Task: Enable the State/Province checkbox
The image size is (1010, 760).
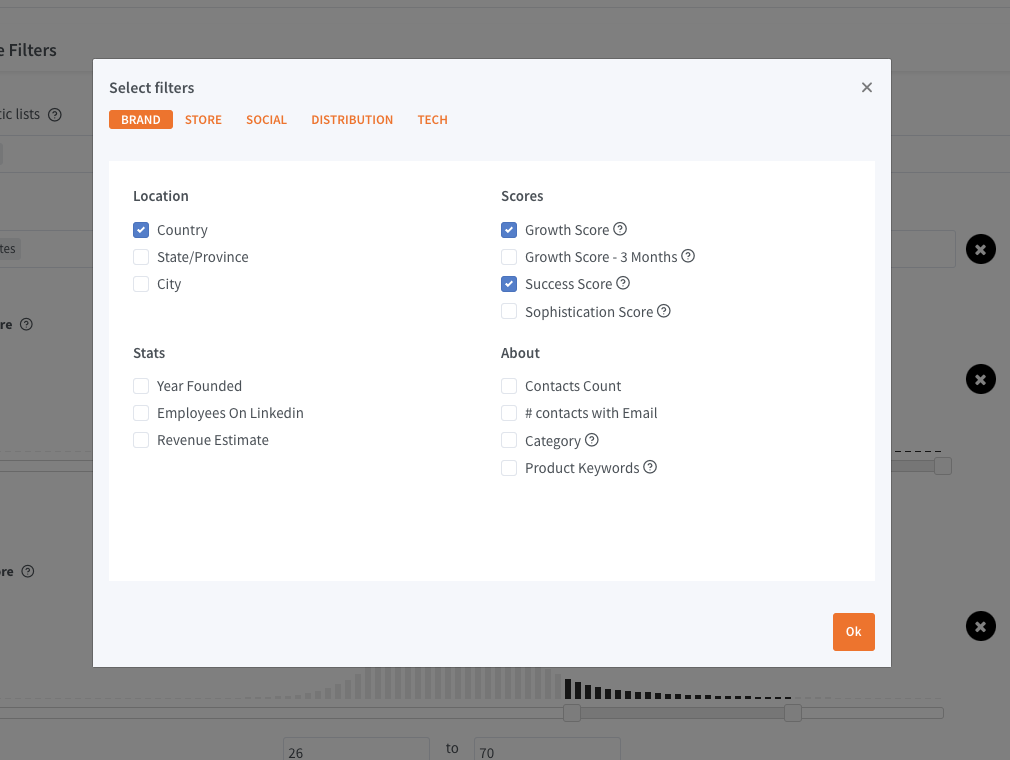Action: click(141, 257)
